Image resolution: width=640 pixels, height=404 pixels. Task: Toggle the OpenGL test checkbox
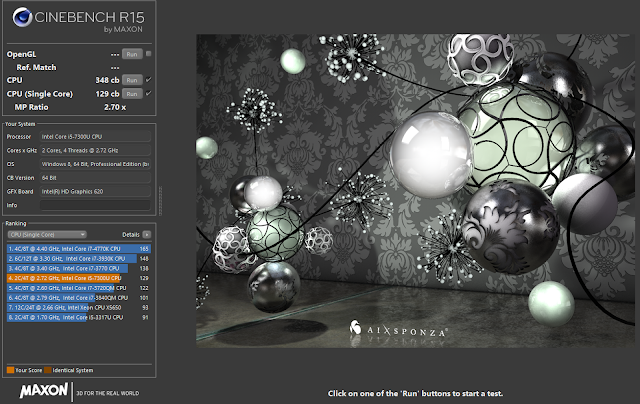pos(149,54)
